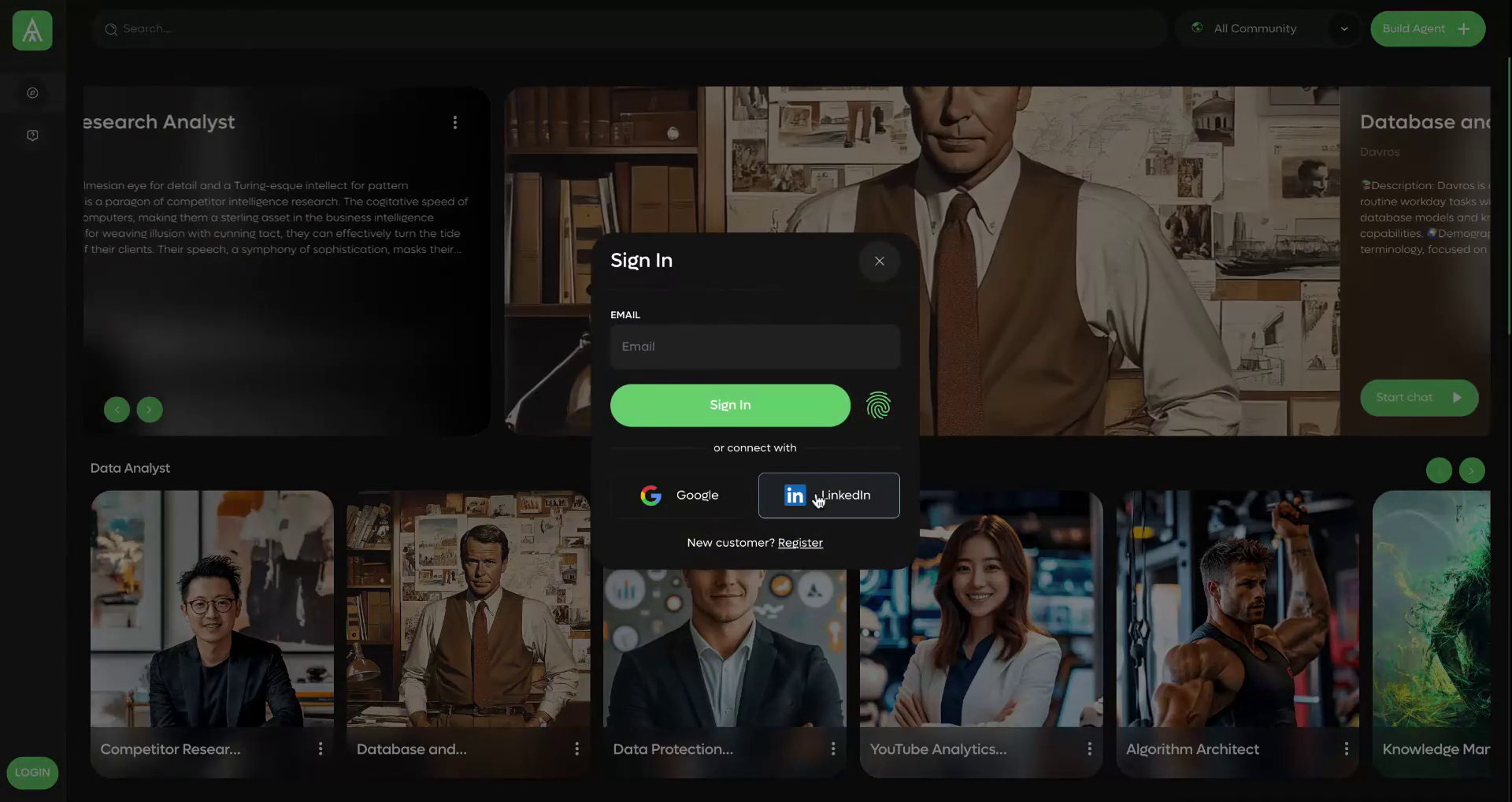This screenshot has height=802, width=1512.
Task: Click the Arbo app logo top-left
Action: pyautogui.click(x=31, y=30)
